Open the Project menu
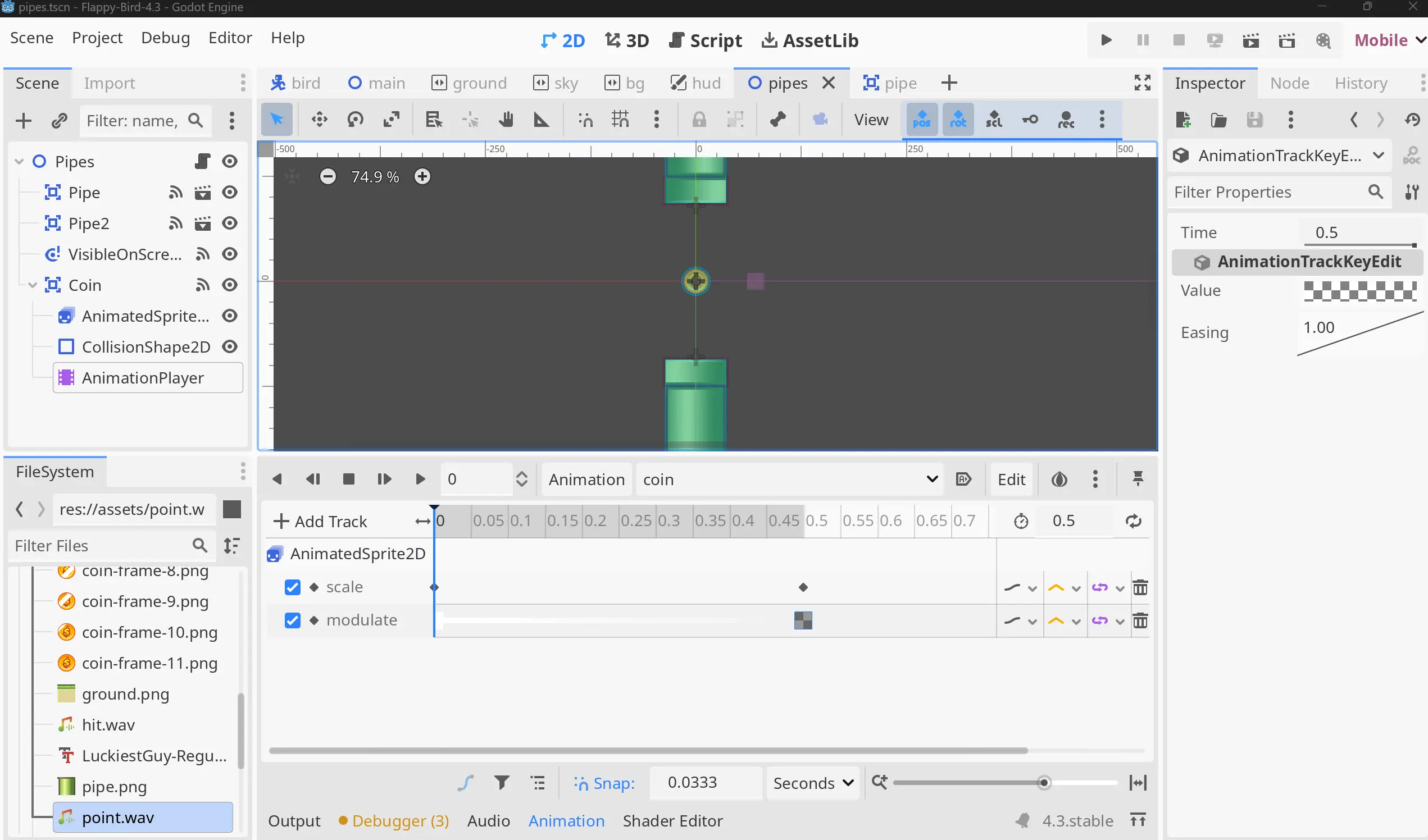Viewport: 1428px width, 840px height. coord(98,38)
